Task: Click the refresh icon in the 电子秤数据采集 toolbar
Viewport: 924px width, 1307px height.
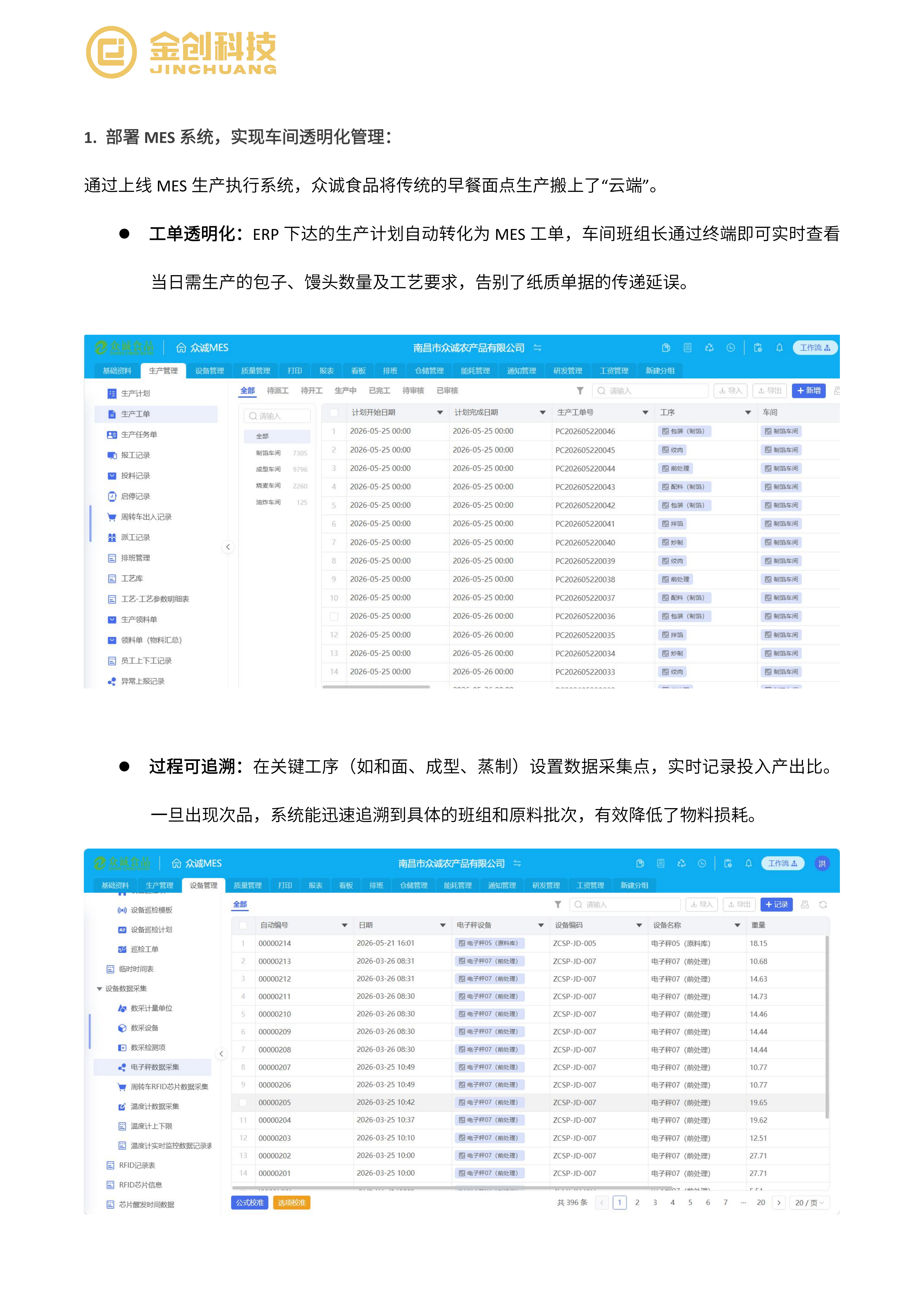Action: point(823,904)
